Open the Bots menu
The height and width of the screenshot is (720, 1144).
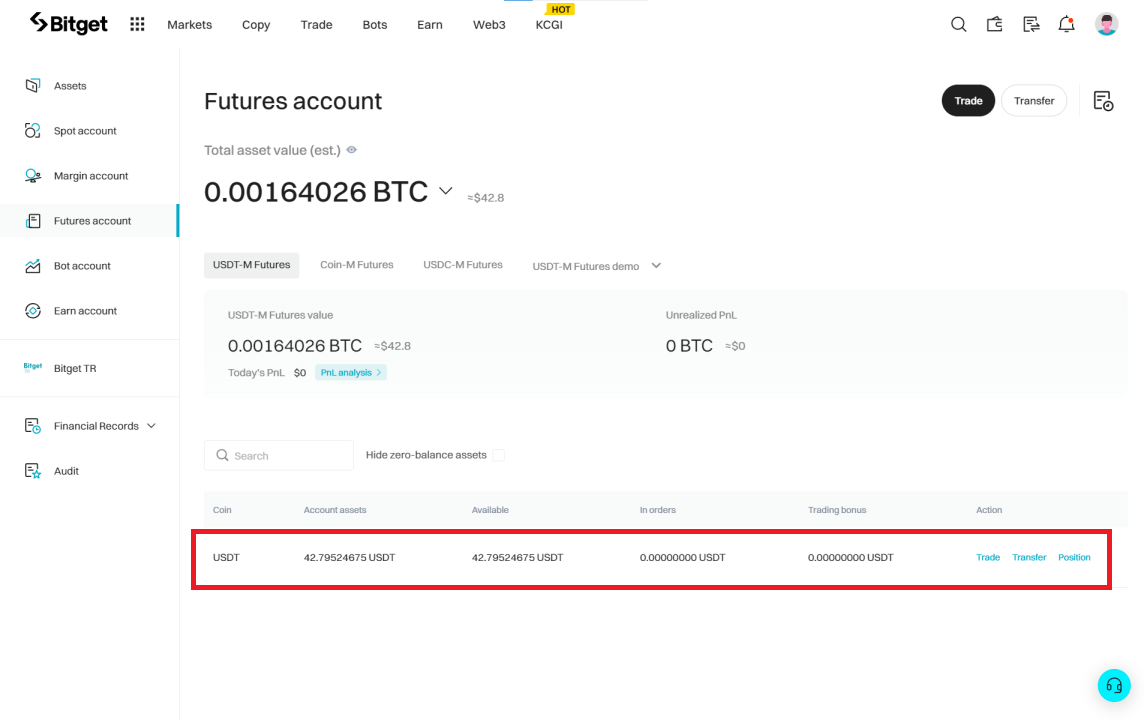[375, 25]
